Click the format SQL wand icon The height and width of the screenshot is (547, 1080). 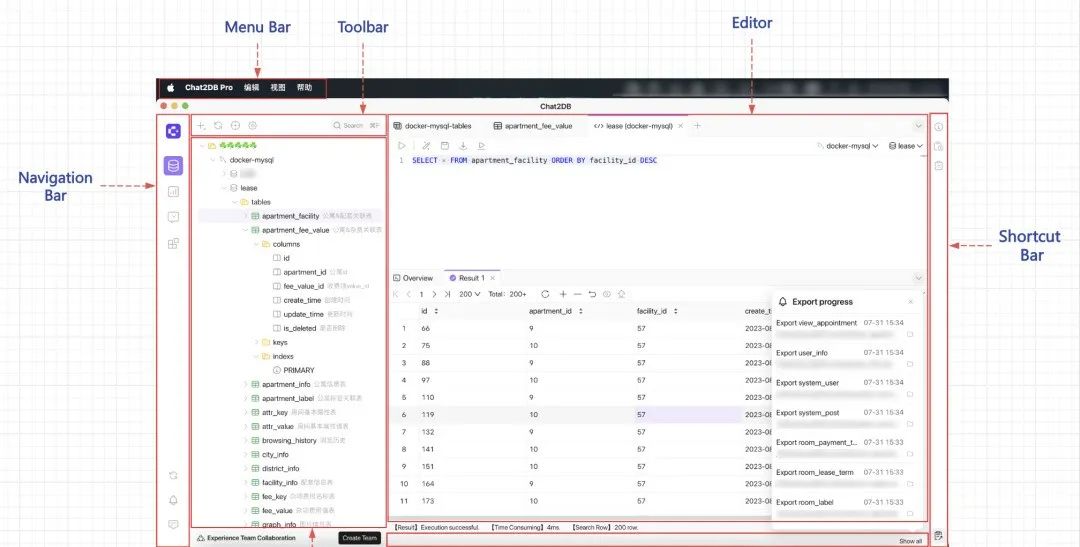pyautogui.click(x=426, y=146)
